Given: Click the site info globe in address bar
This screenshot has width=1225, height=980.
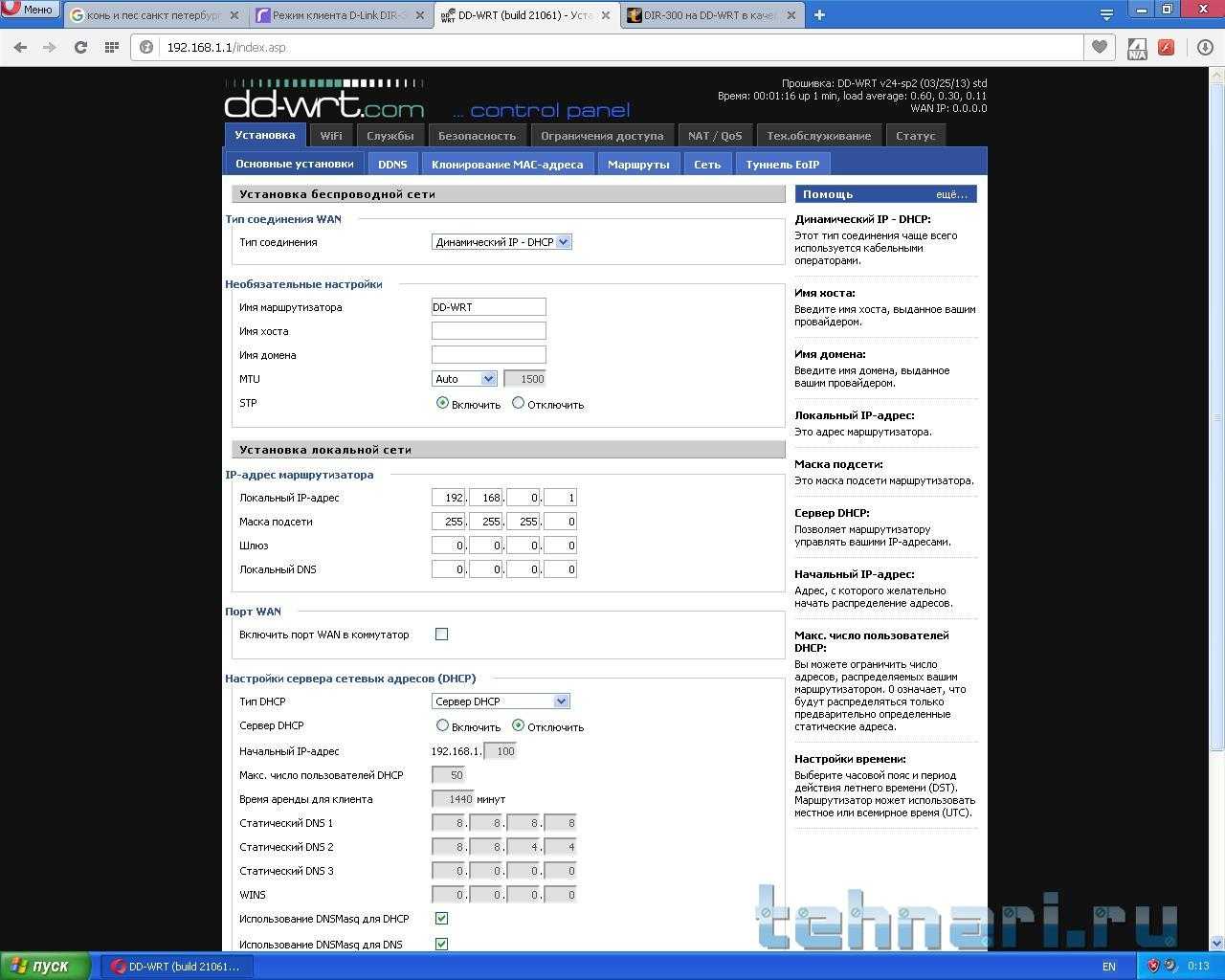Looking at the screenshot, I should click(146, 47).
